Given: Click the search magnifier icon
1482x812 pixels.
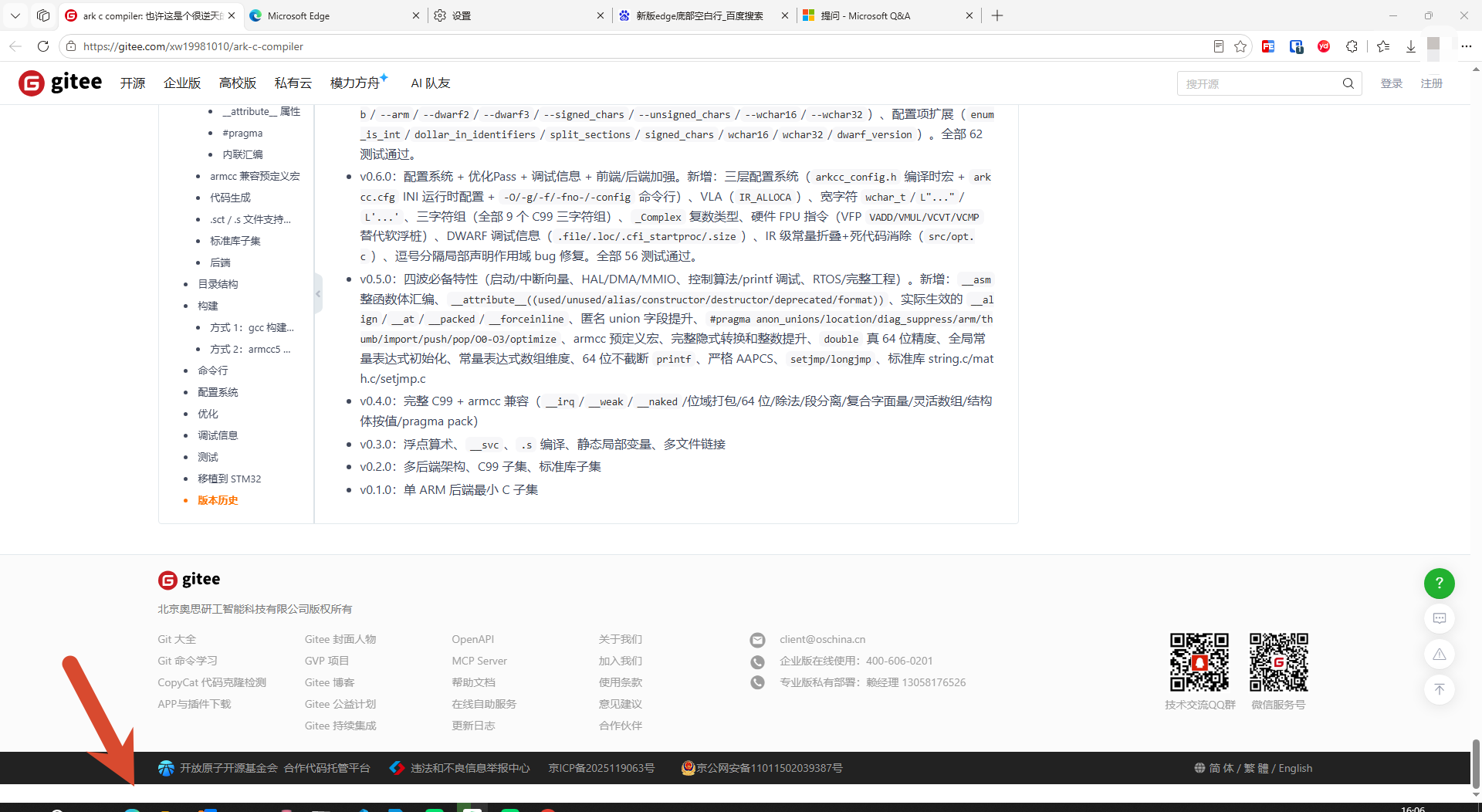Looking at the screenshot, I should (1348, 83).
